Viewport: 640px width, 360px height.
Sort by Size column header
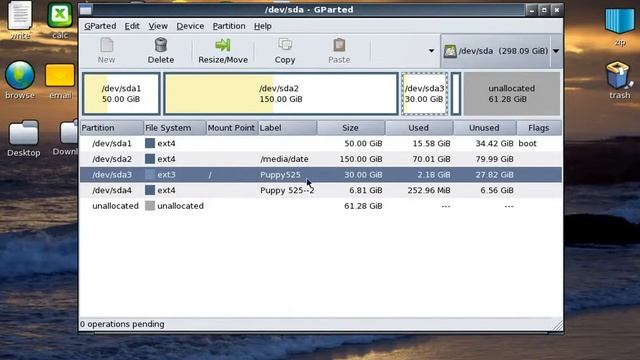click(x=351, y=128)
